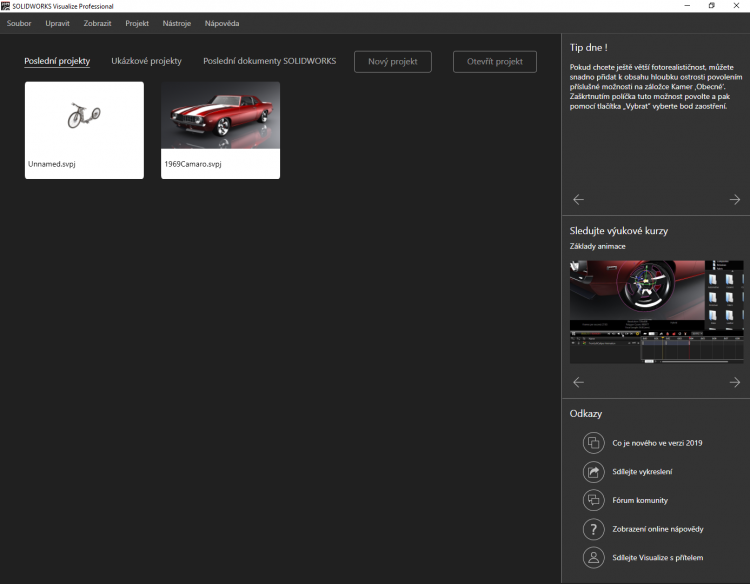
Task: Click the Otevřít projekt button
Action: click(495, 62)
